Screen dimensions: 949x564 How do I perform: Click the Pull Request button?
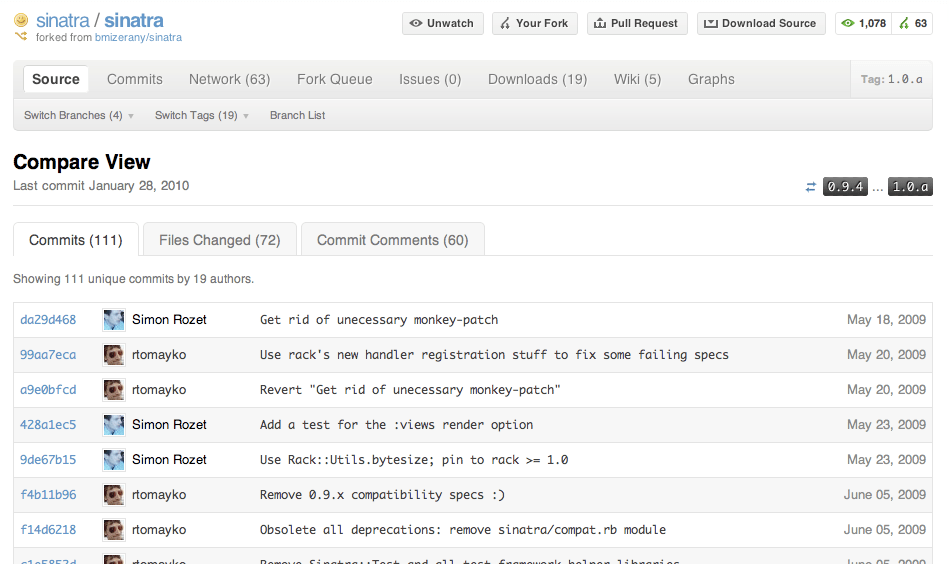click(x=636, y=23)
